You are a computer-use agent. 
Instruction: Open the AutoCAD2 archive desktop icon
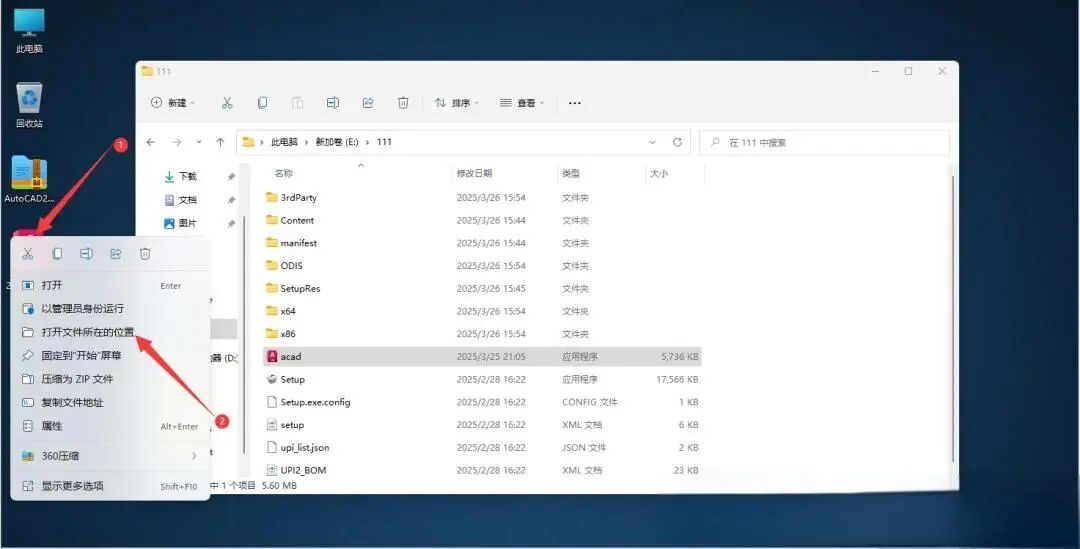coord(29,180)
